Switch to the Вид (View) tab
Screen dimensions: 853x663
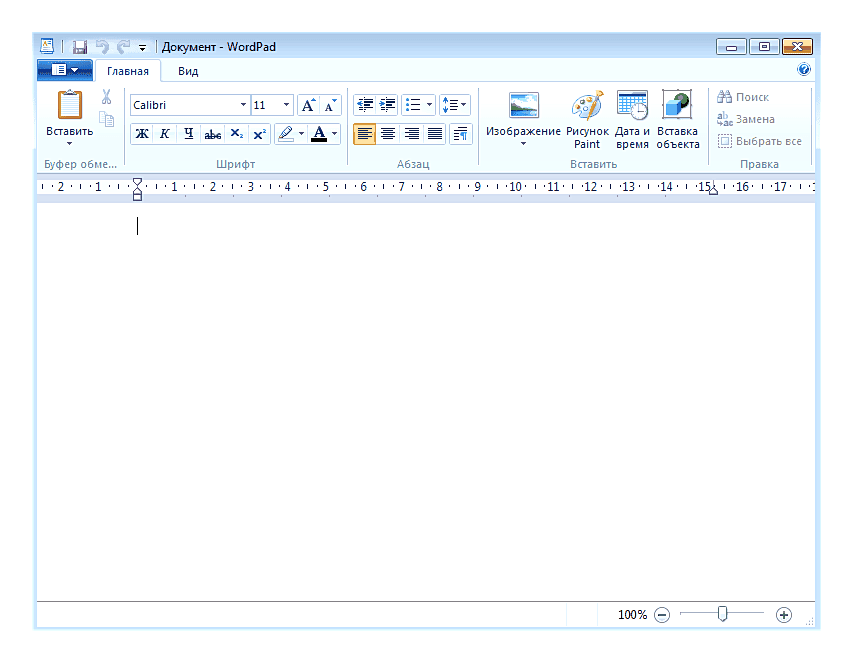[188, 71]
